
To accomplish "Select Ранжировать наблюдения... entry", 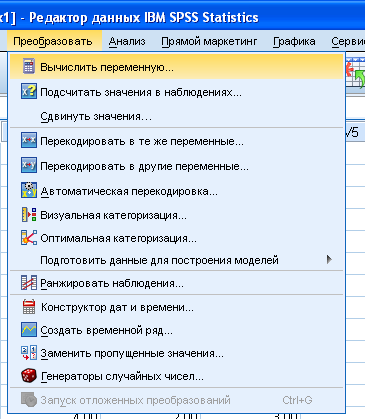I will click(x=176, y=283).
